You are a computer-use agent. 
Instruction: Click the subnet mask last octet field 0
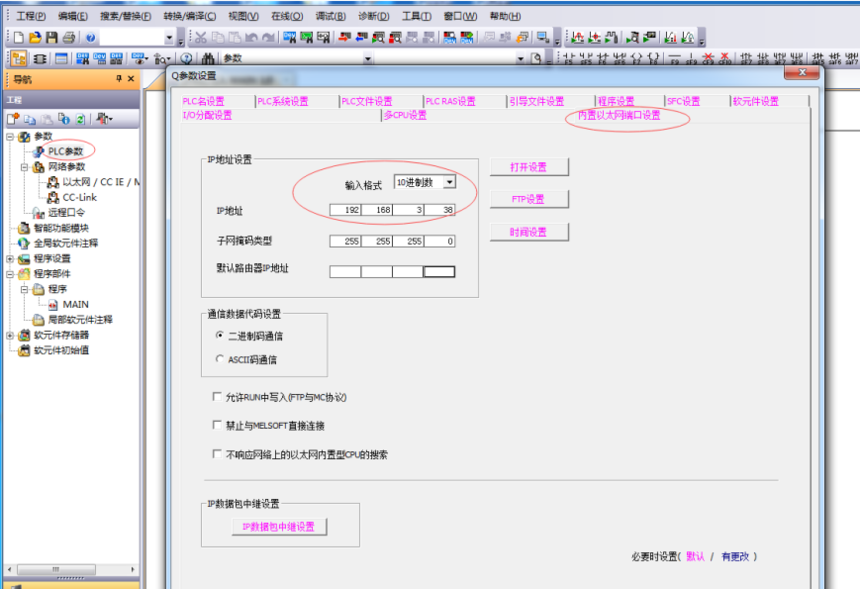(x=439, y=241)
